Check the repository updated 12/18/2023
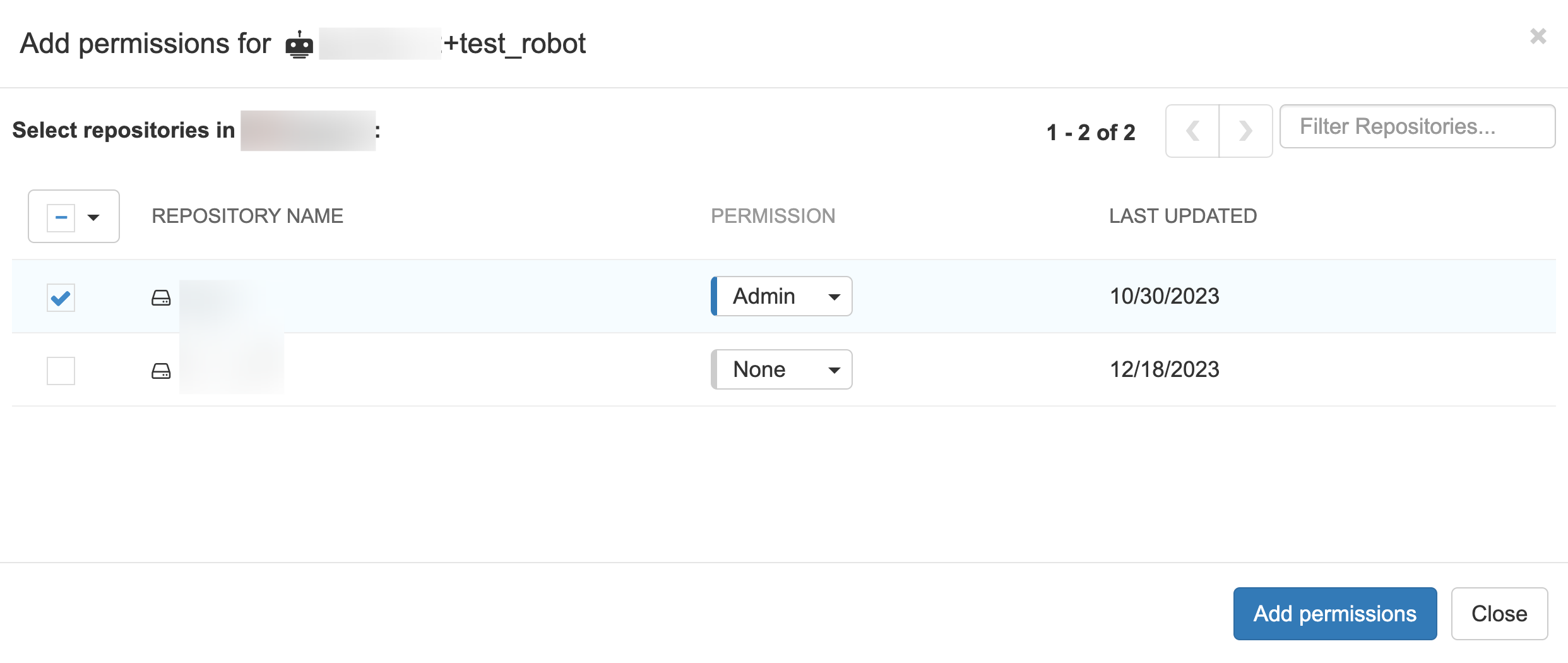The height and width of the screenshot is (663, 1568). pyautogui.click(x=61, y=371)
